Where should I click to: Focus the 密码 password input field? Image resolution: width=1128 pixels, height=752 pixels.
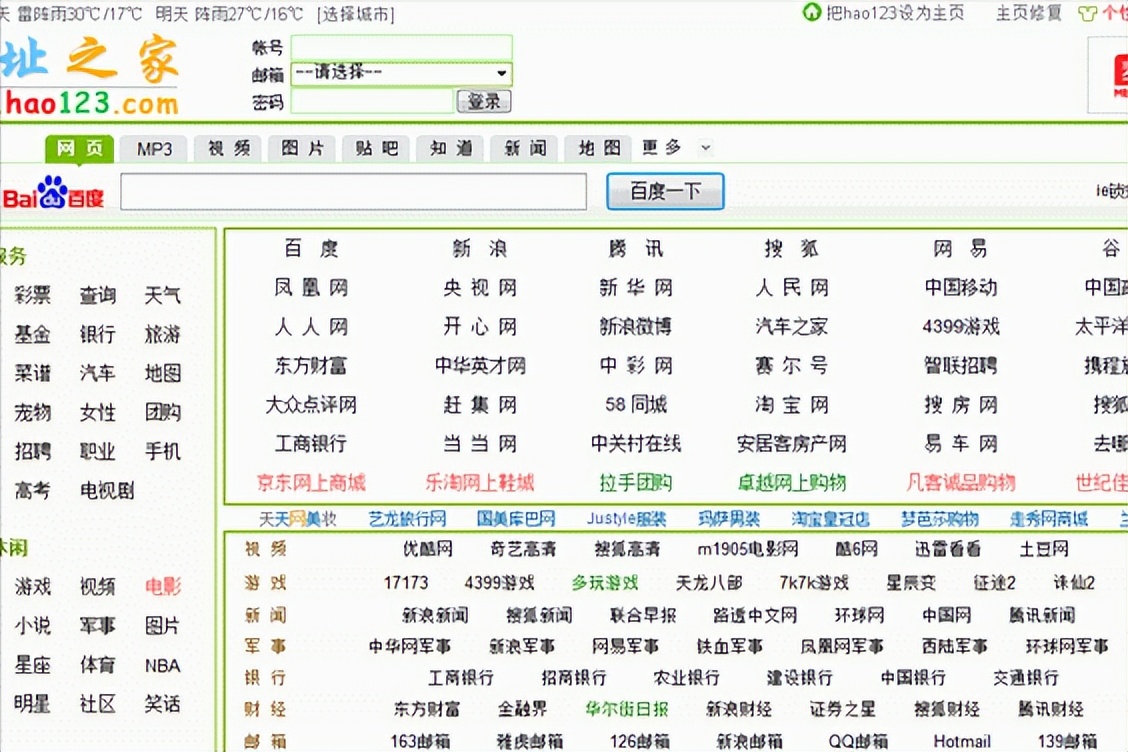click(x=372, y=101)
